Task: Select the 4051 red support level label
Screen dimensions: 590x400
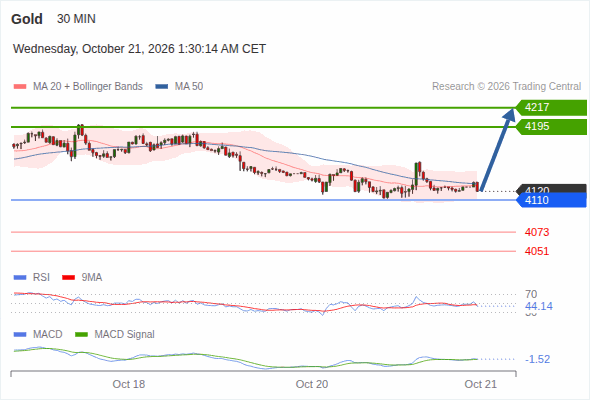Action: (x=537, y=251)
